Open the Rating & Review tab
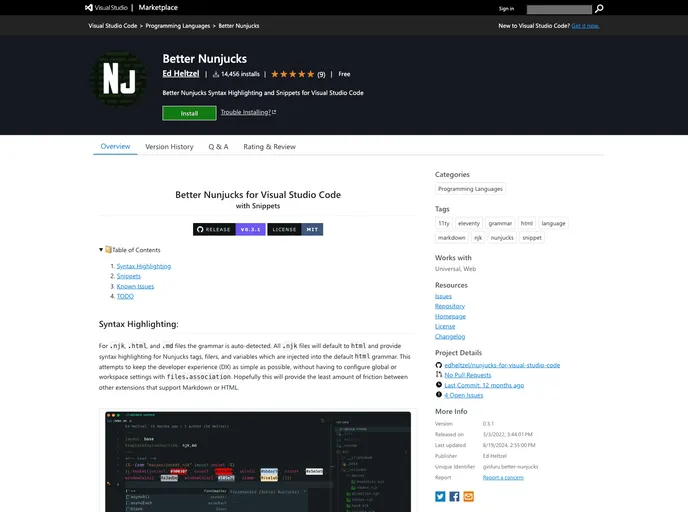The width and height of the screenshot is (688, 512). click(x=269, y=147)
